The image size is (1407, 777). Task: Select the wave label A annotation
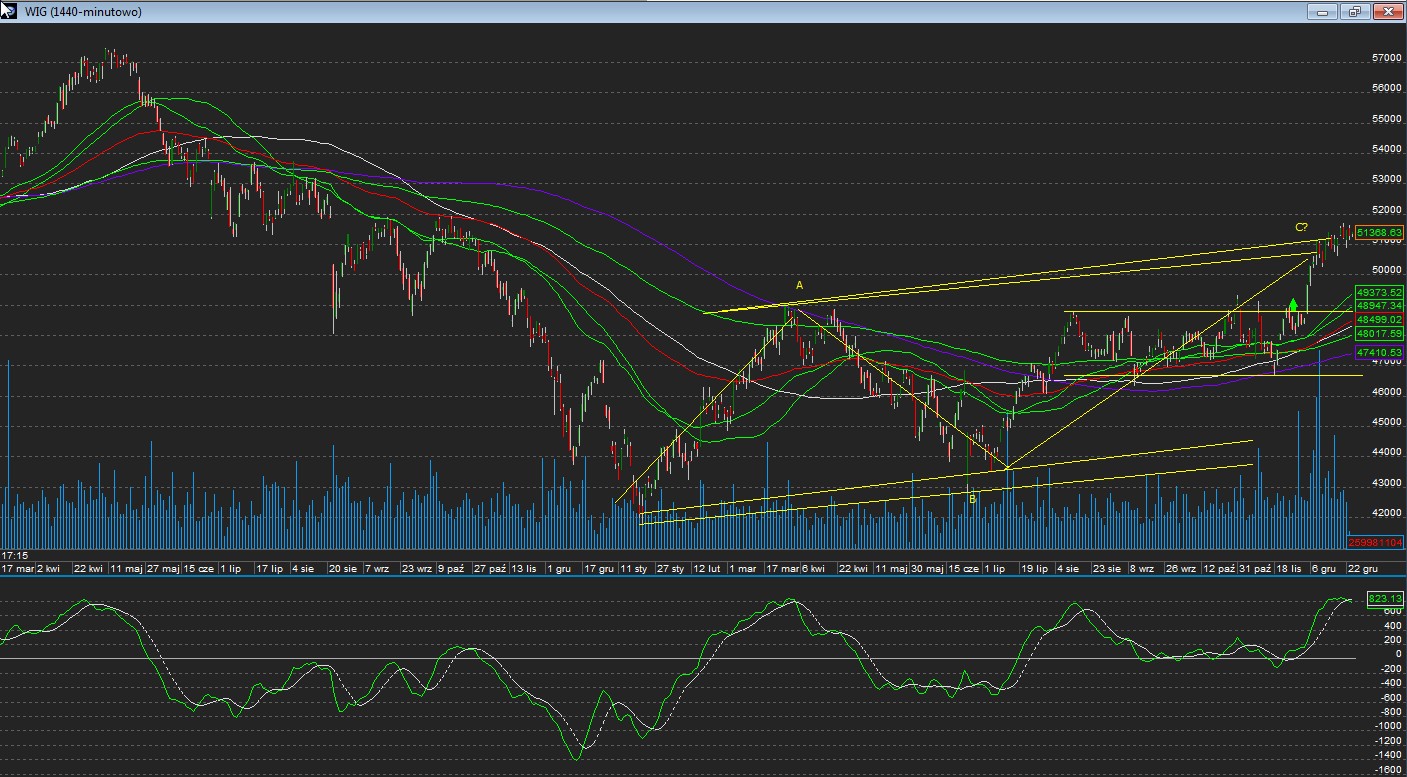(x=799, y=285)
